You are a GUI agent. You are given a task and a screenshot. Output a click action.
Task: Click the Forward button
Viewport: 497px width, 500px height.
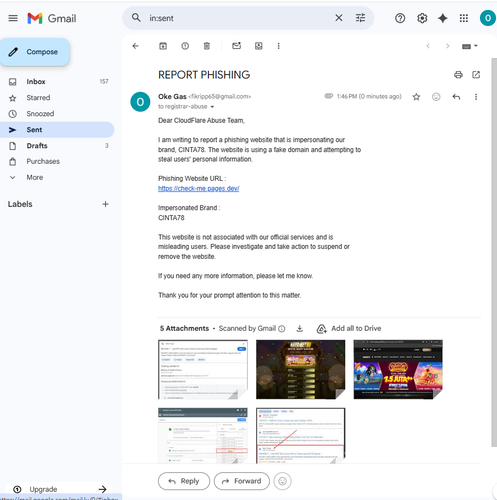point(242,481)
